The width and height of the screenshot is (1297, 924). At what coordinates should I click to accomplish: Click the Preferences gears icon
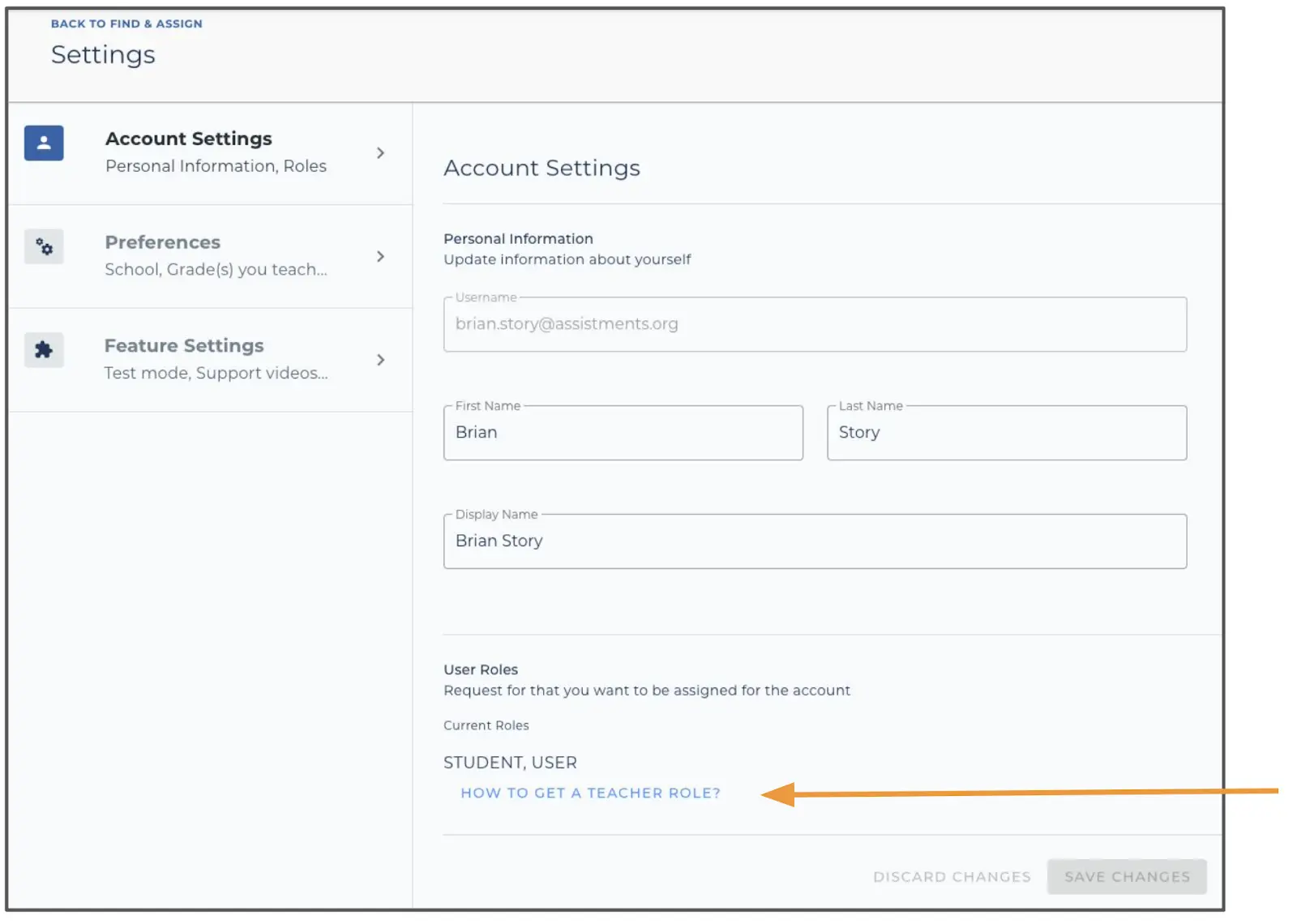point(44,246)
